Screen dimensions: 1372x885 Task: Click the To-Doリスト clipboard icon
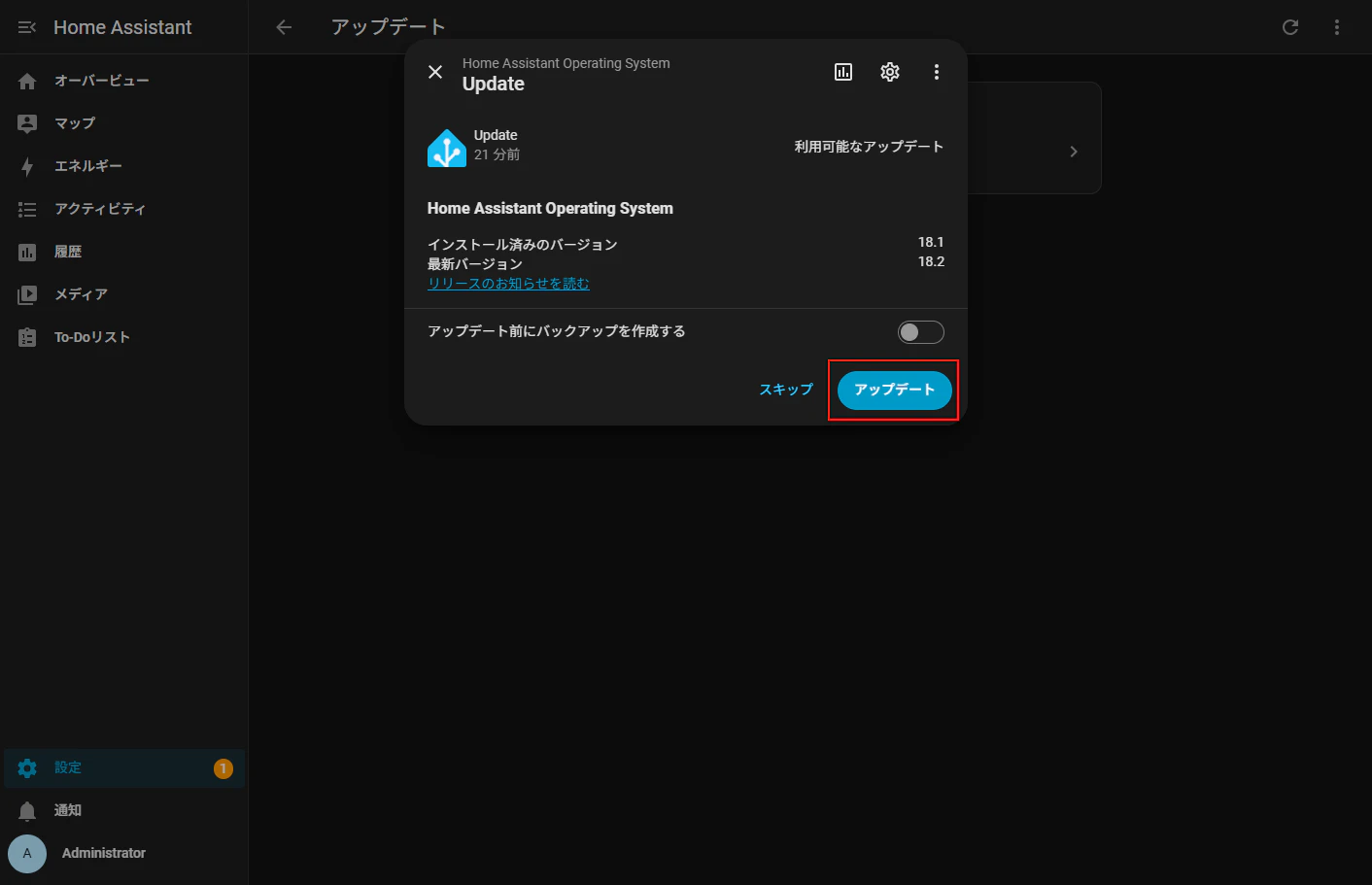click(27, 337)
